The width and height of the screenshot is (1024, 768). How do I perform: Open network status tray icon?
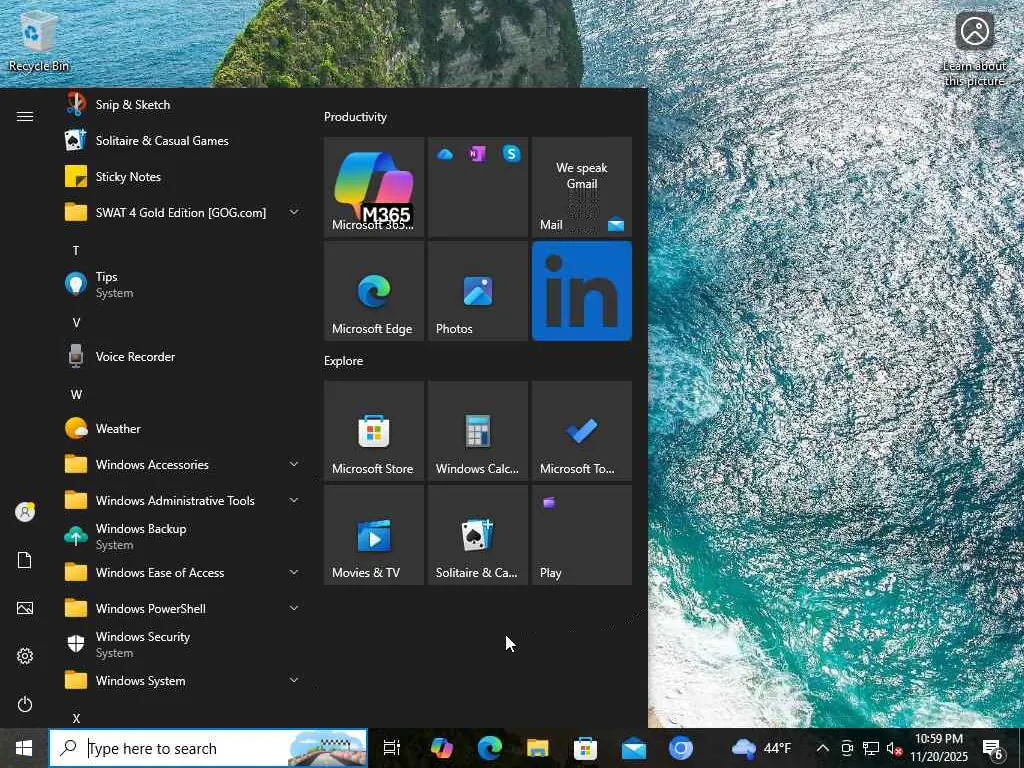coord(871,748)
